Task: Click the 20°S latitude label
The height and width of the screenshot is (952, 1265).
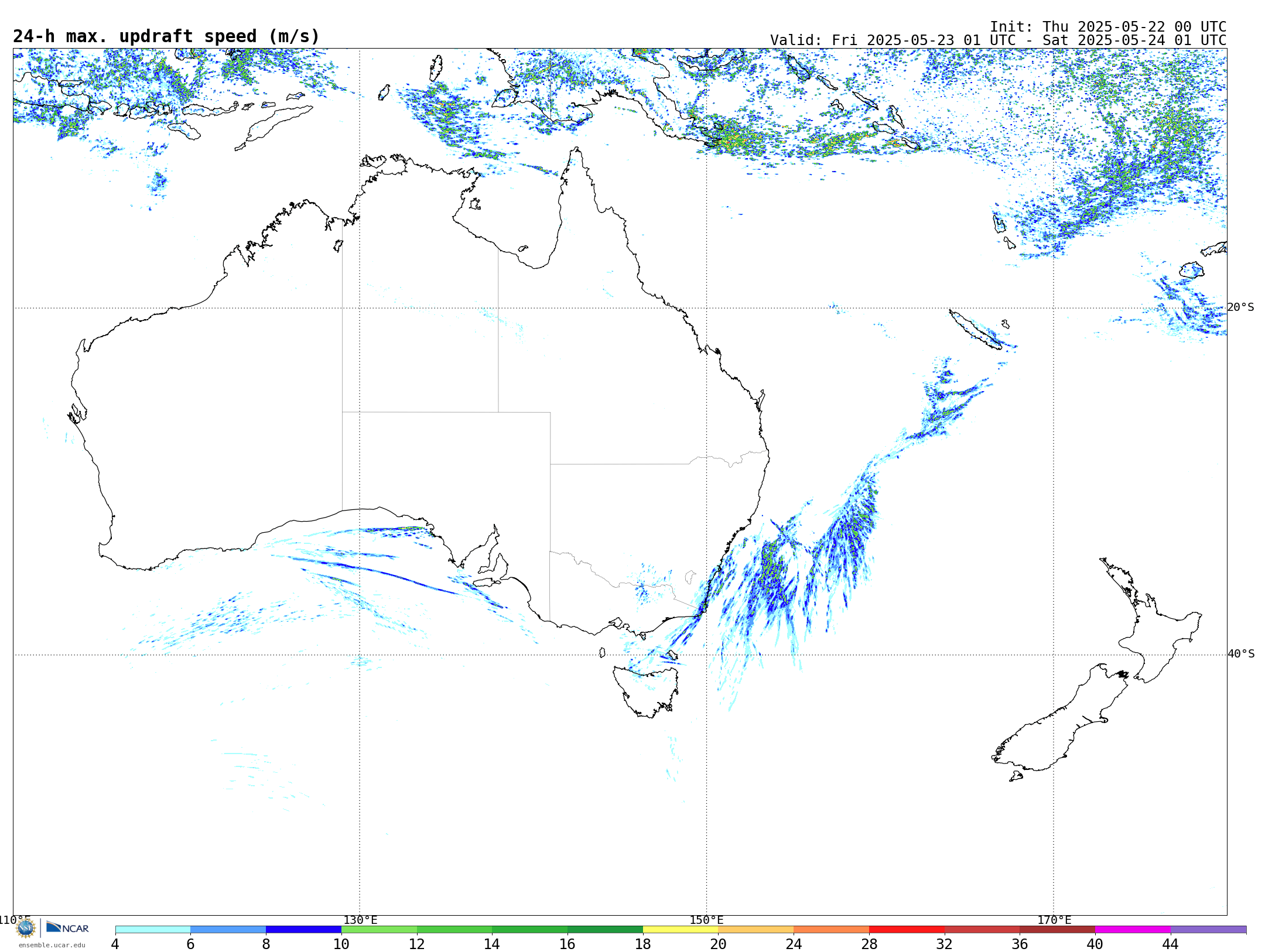Action: [1241, 307]
